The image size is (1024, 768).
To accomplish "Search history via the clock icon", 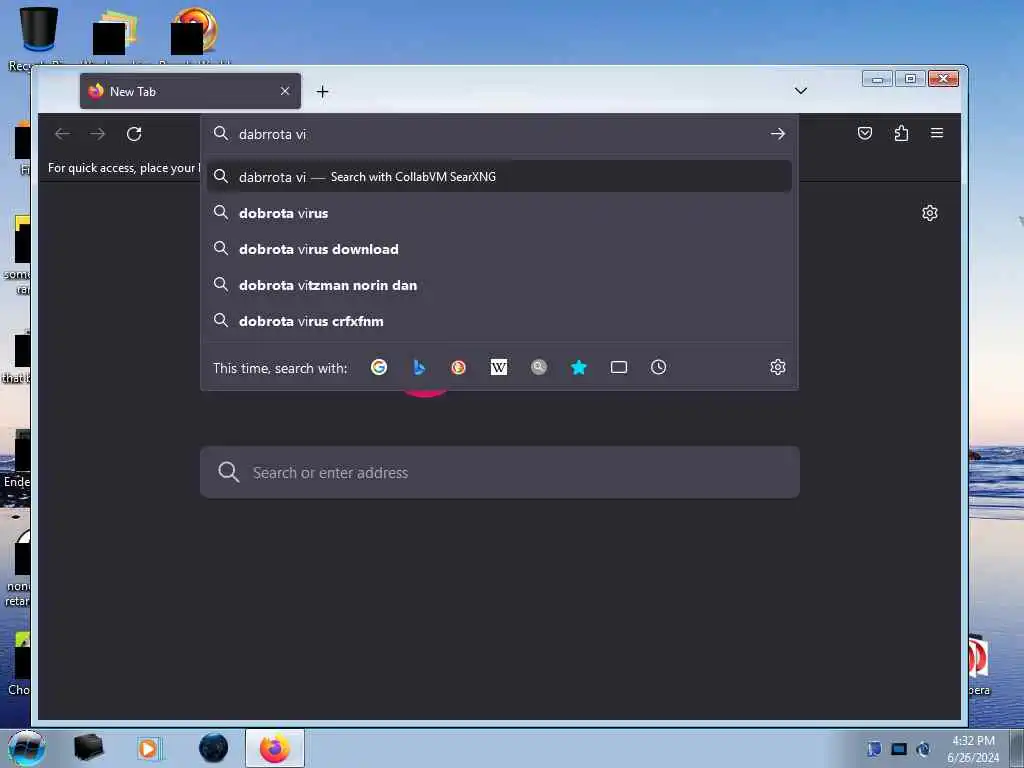I will pos(658,368).
